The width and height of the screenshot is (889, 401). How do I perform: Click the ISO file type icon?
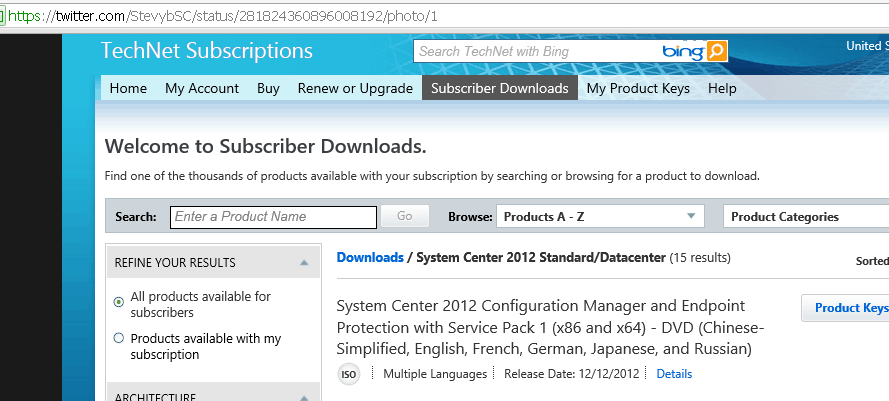(349, 374)
